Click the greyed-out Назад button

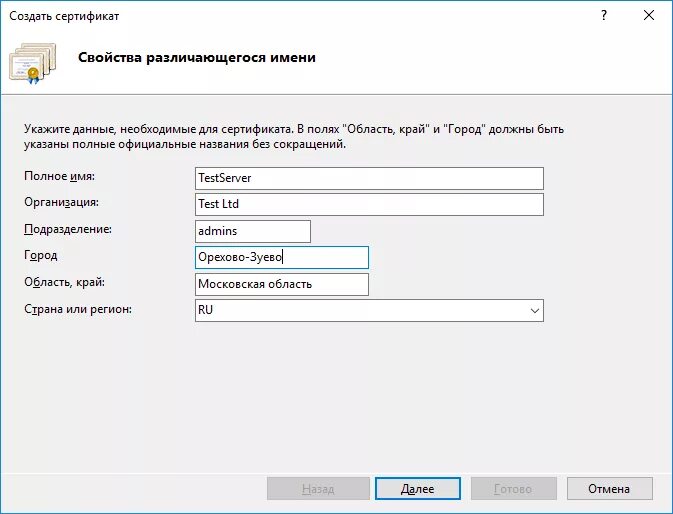[318, 489]
